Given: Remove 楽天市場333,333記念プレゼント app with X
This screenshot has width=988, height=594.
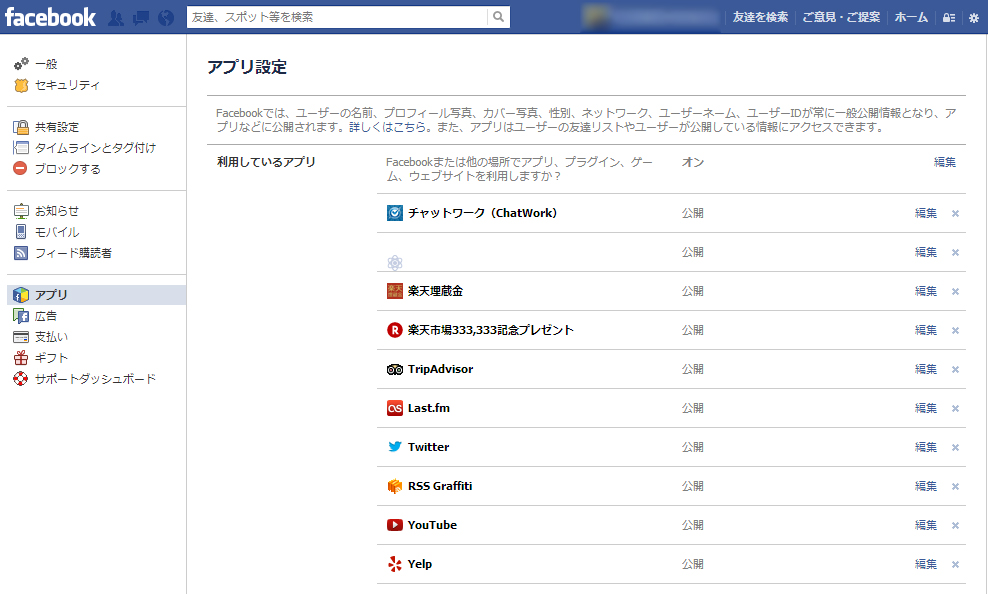Looking at the screenshot, I should [955, 331].
